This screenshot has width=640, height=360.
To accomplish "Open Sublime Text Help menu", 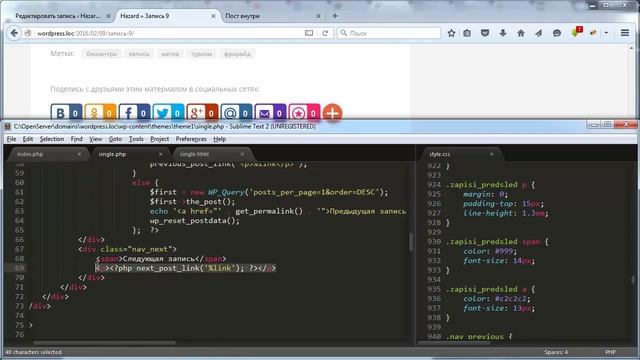I will coord(220,139).
